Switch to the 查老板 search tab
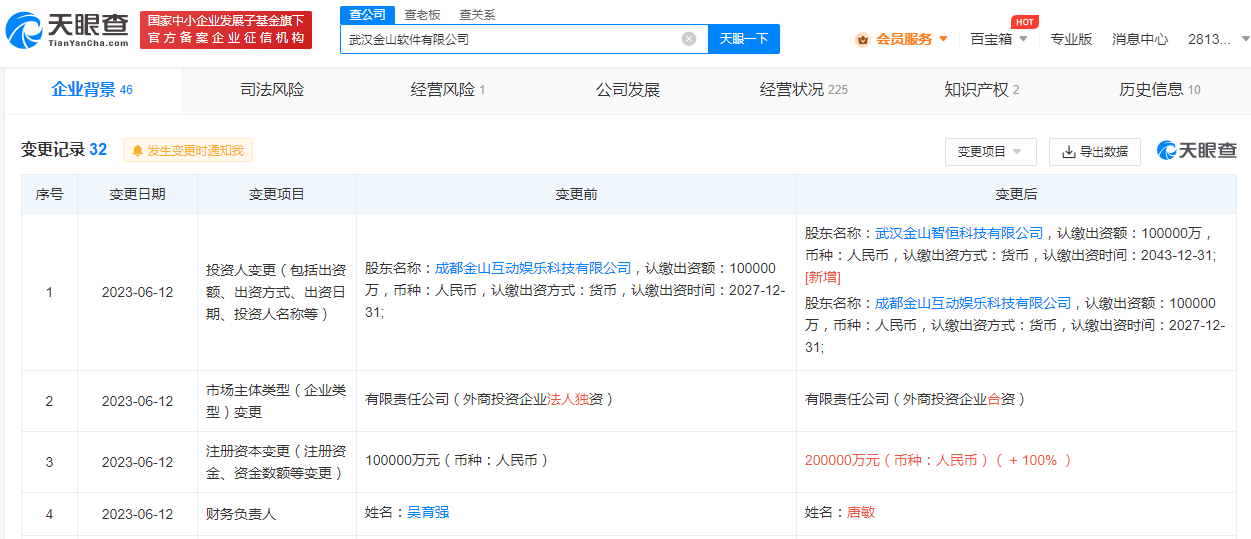Image resolution: width=1251 pixels, height=539 pixels. pos(422,15)
